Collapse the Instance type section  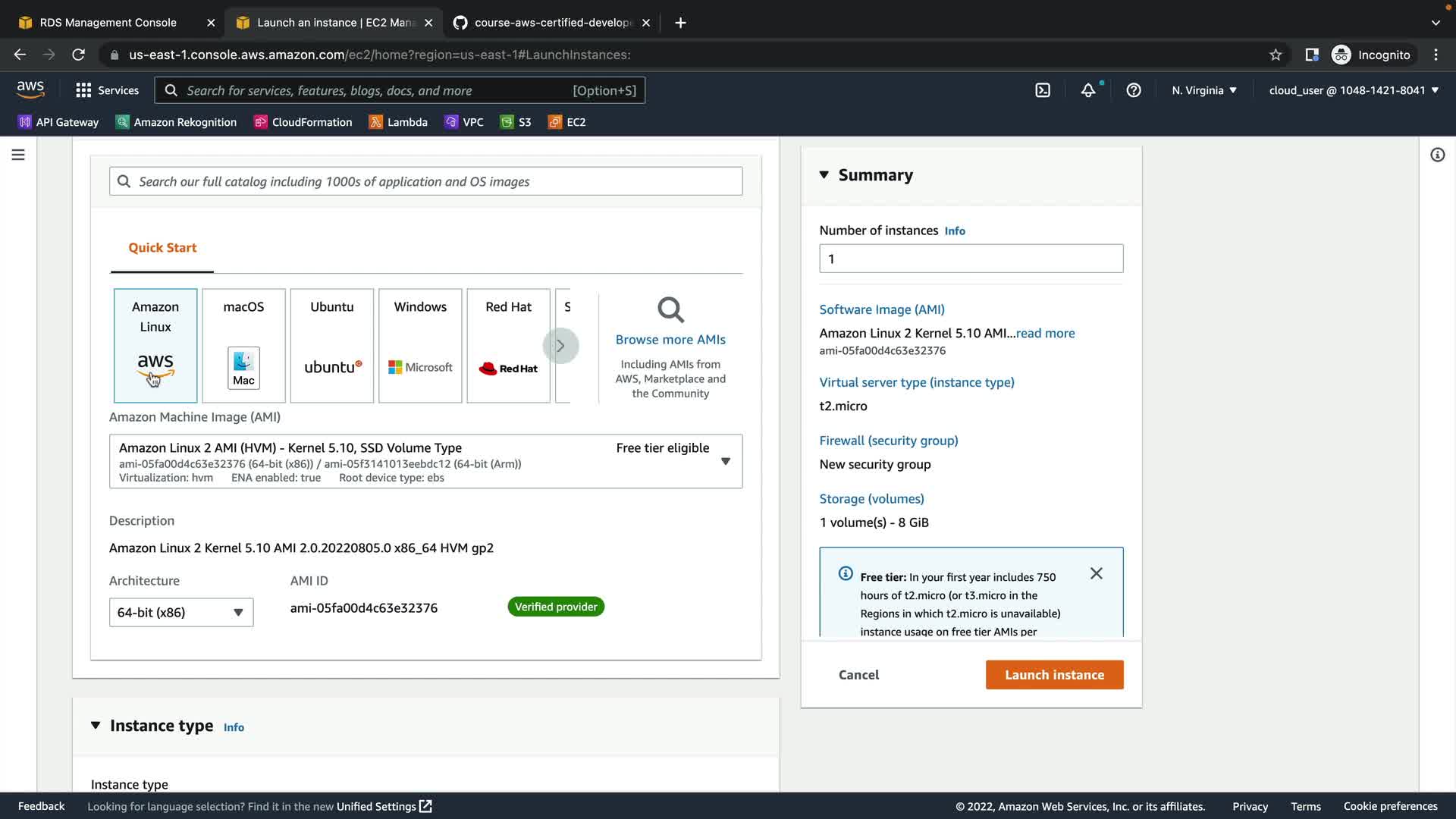(96, 726)
